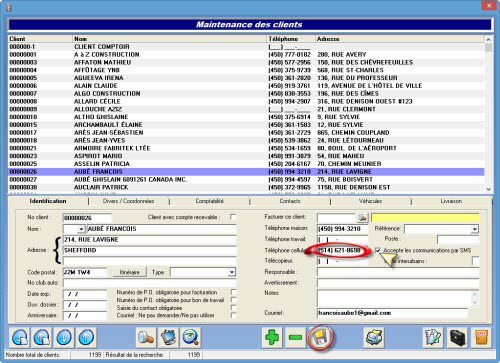Toggle P.O. obligatoire pour facturation checkbox
The width and height of the screenshot is (500, 363).
(233, 292)
